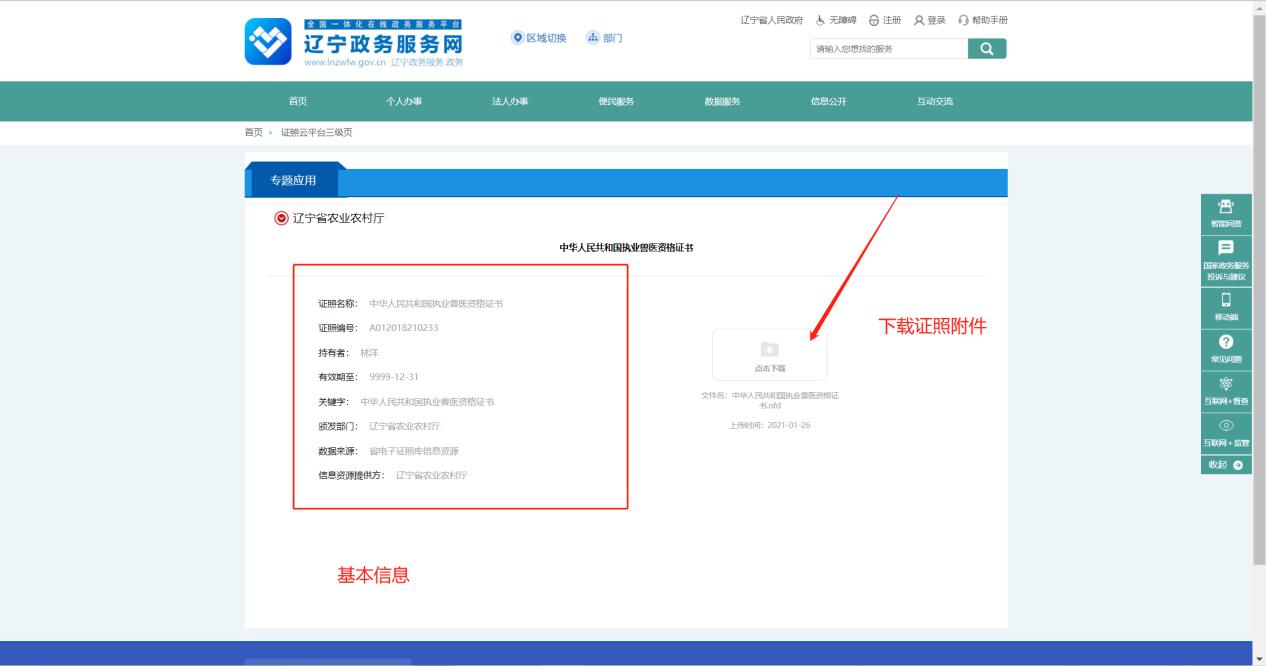Open 便民服务 navigation menu item
1266x666 pixels.
coord(616,101)
